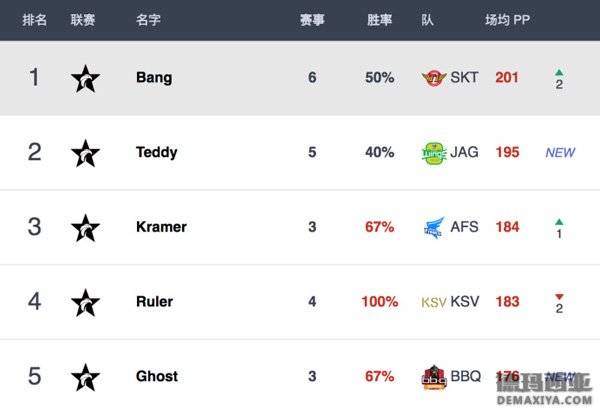Click the NEW badge in Teddy's row

pyautogui.click(x=560, y=153)
